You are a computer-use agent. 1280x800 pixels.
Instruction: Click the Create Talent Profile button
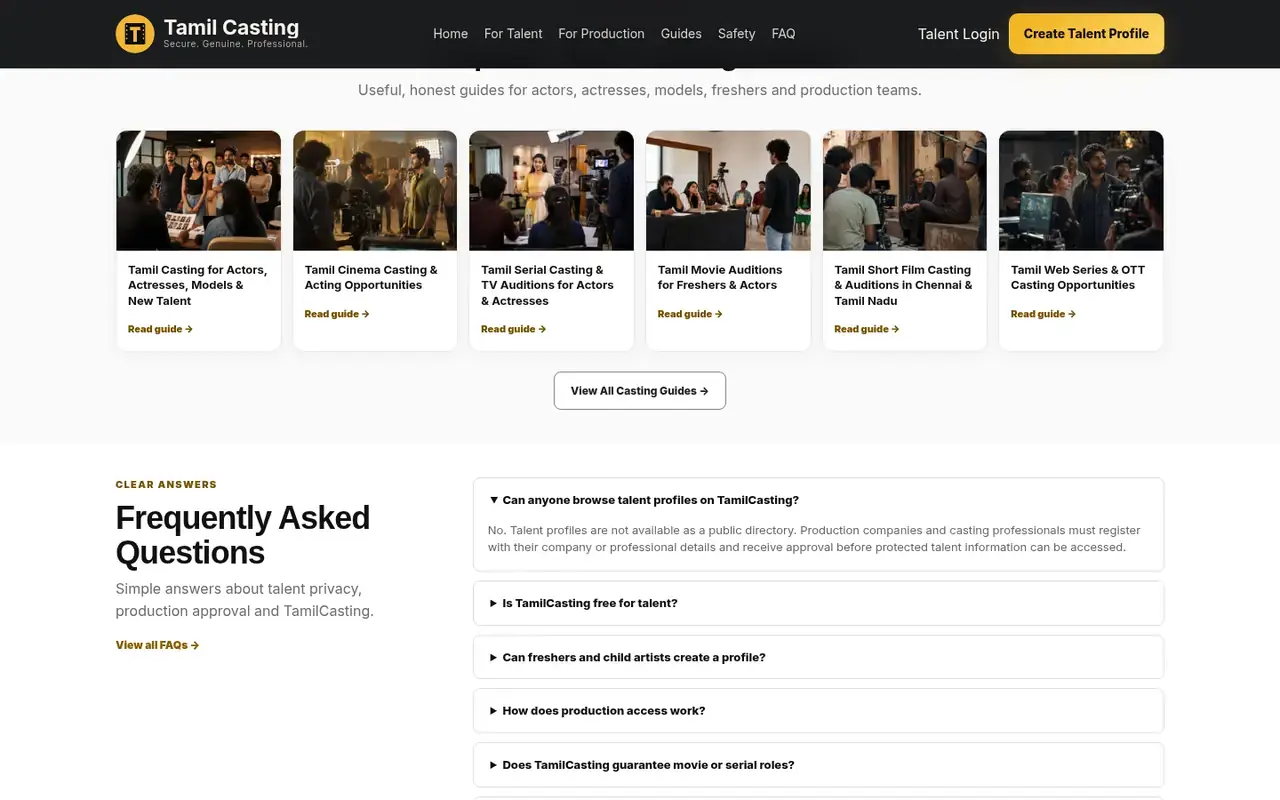pos(1086,33)
